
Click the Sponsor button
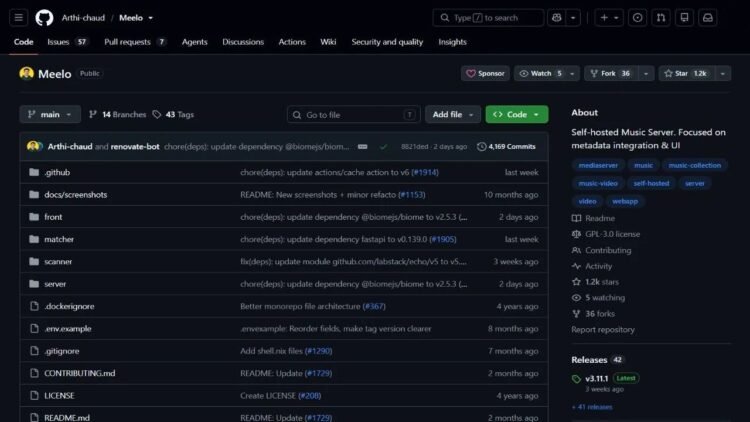click(x=485, y=73)
